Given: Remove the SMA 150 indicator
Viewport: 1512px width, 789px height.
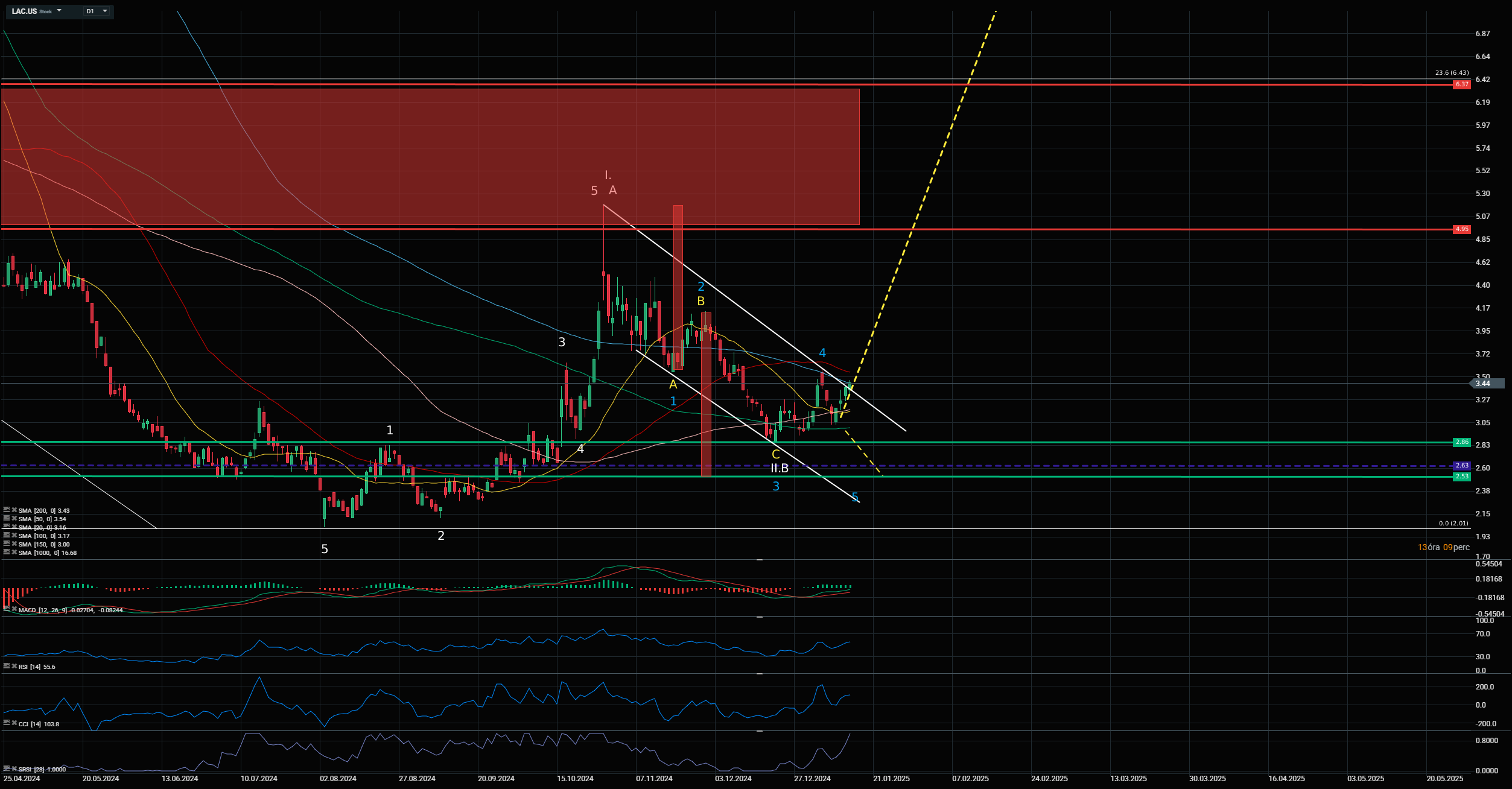Looking at the screenshot, I should [14, 544].
